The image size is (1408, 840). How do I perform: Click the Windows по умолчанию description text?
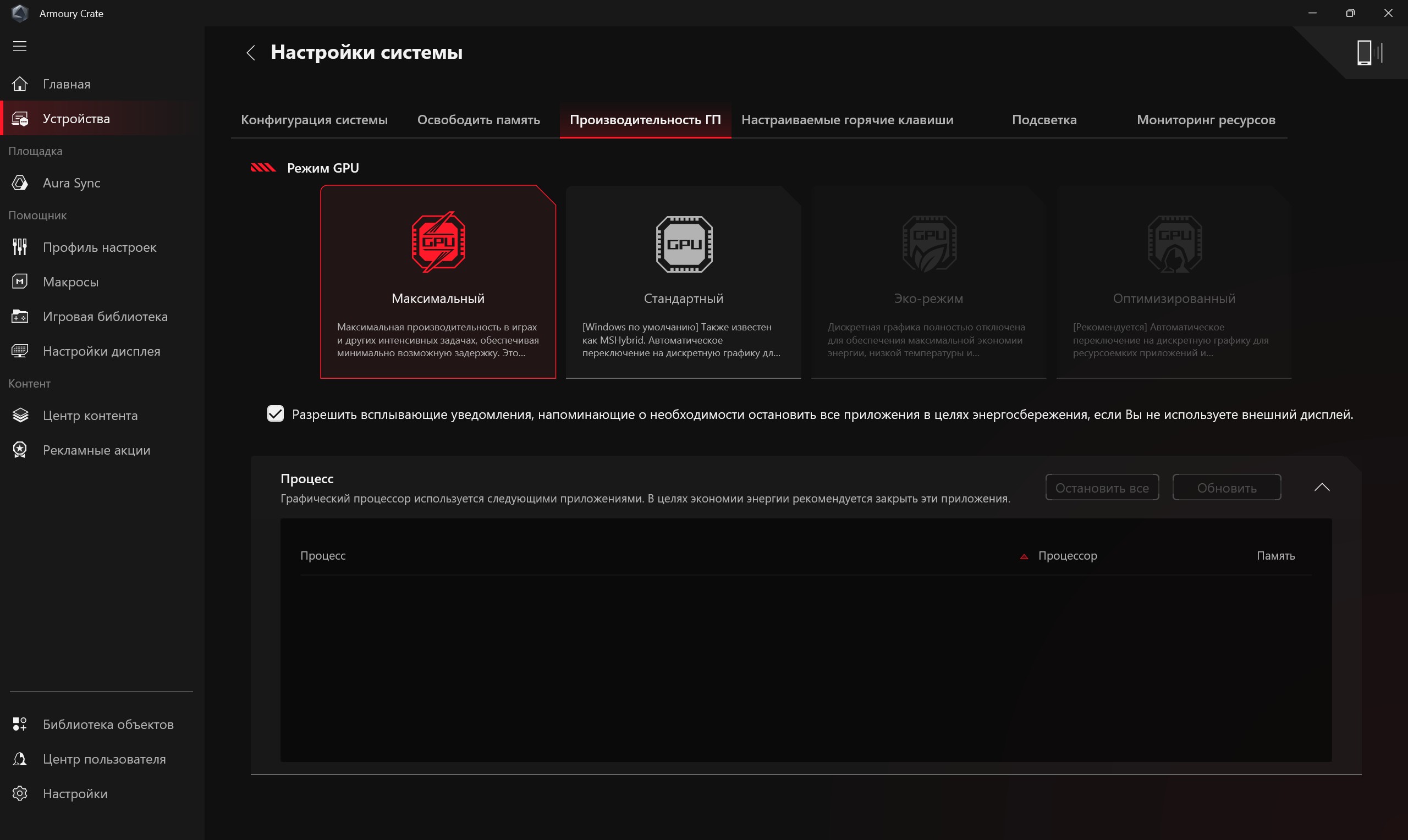[681, 340]
